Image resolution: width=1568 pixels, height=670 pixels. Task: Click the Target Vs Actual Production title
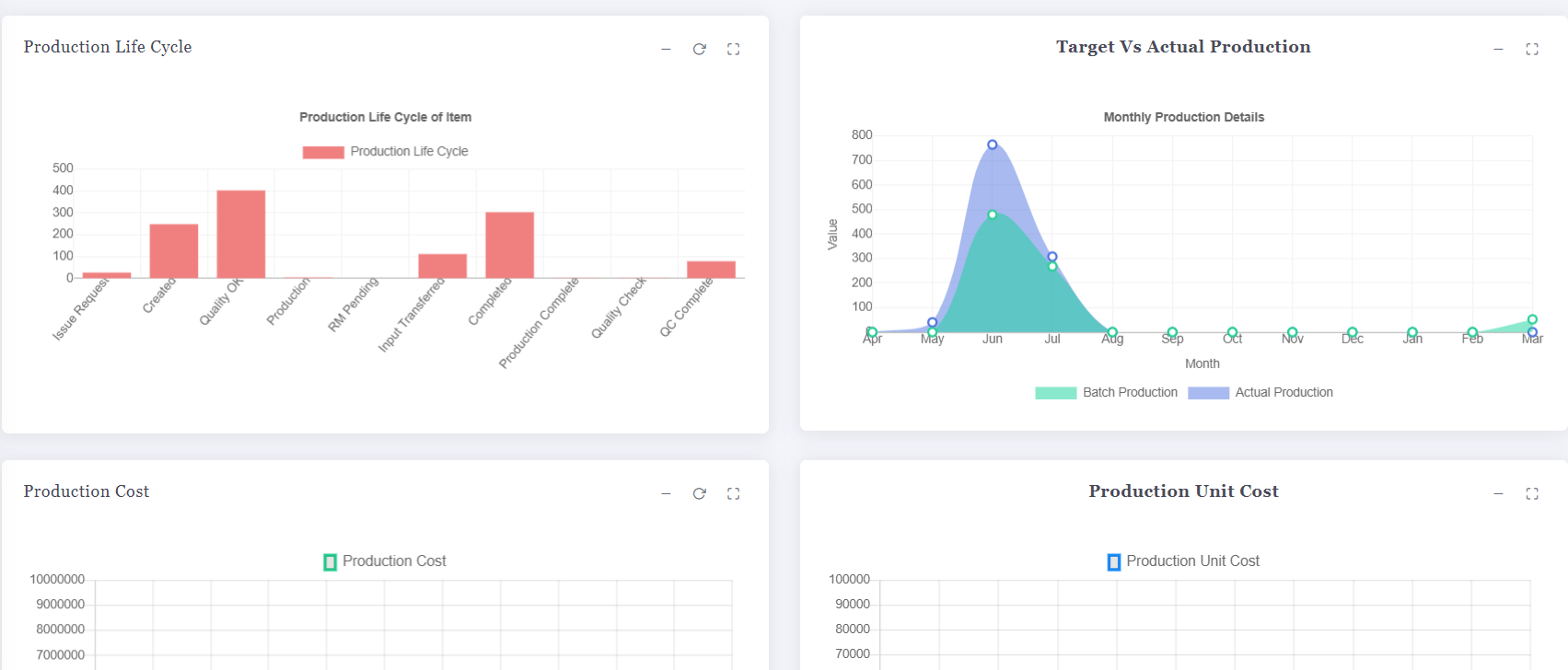(x=1183, y=47)
